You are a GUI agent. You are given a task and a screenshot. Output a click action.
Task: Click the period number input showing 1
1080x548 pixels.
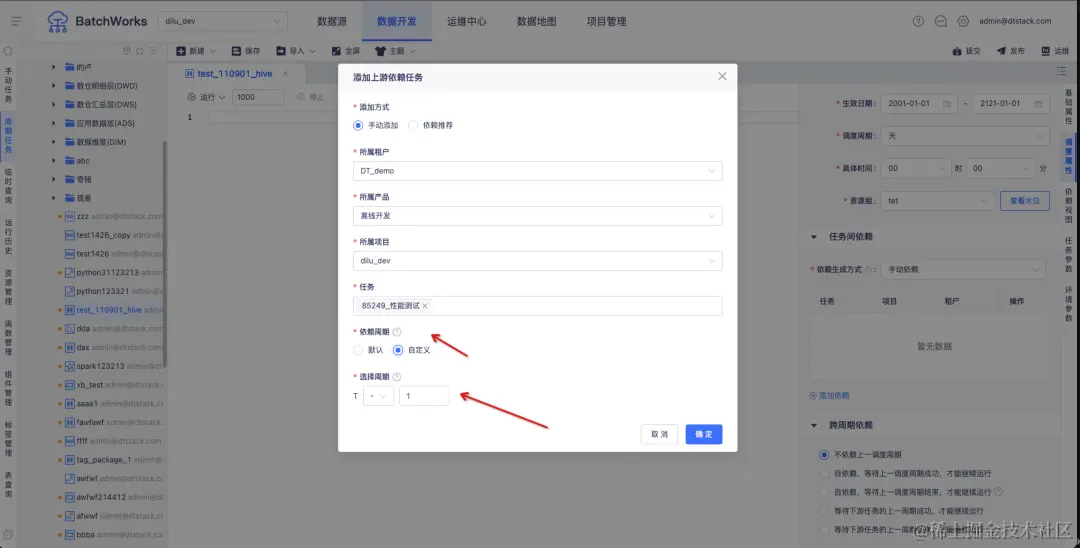click(x=424, y=396)
